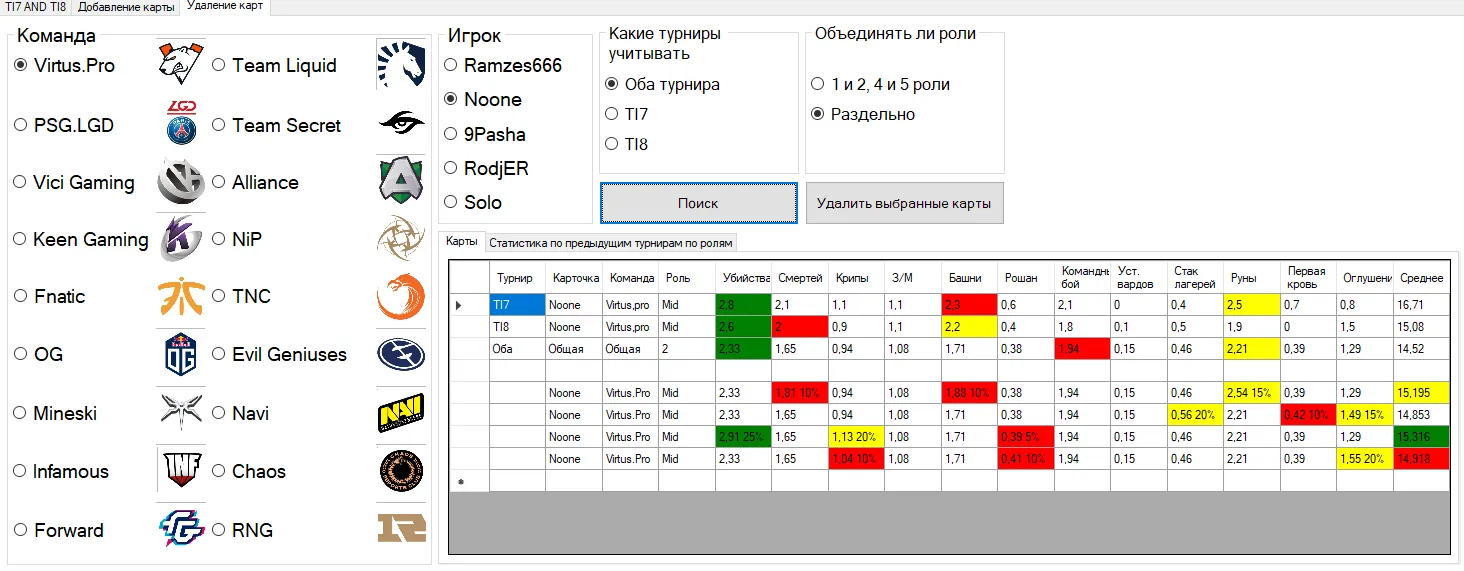Screen dimensions: 1464x571
Task: Click the 'Поиск' search button
Action: coord(698,203)
